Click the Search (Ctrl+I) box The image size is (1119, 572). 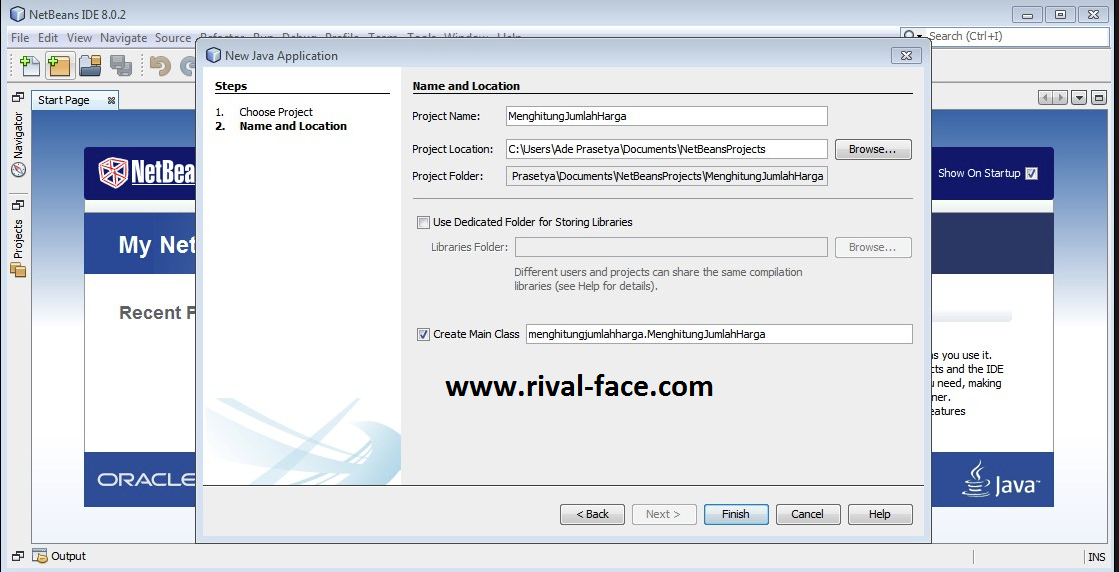[1005, 36]
